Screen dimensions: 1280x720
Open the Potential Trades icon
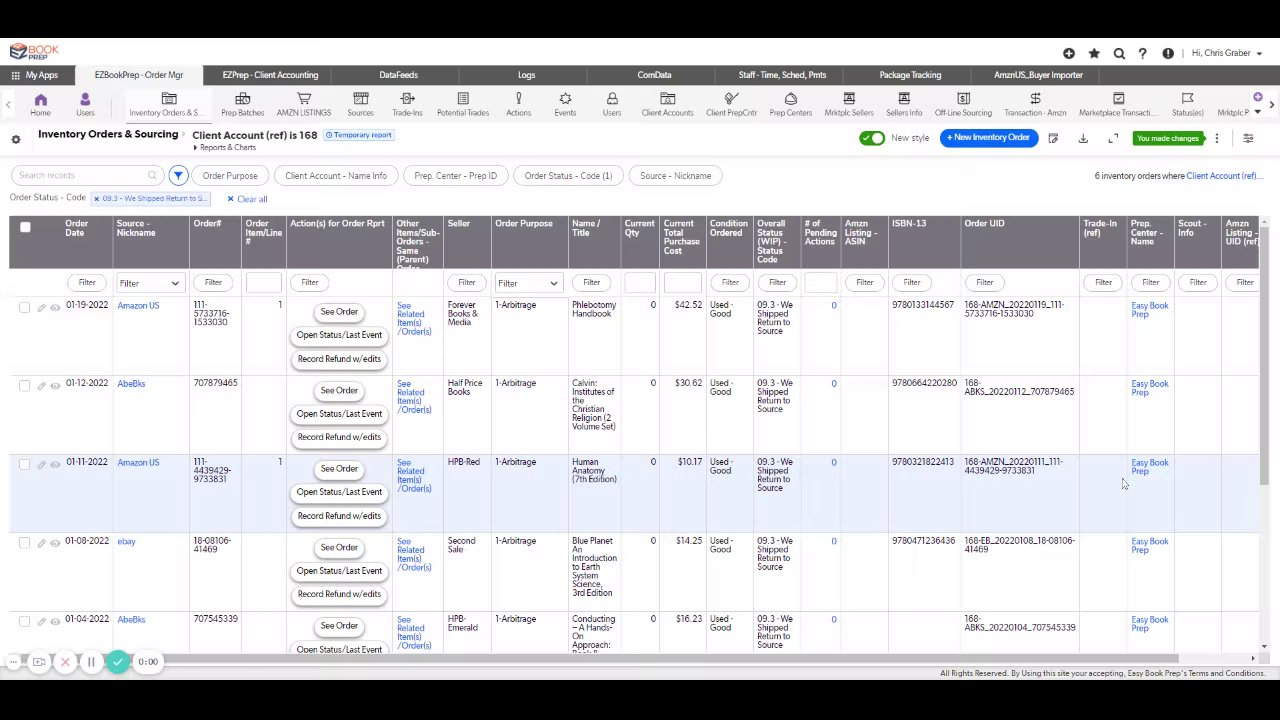click(462, 99)
